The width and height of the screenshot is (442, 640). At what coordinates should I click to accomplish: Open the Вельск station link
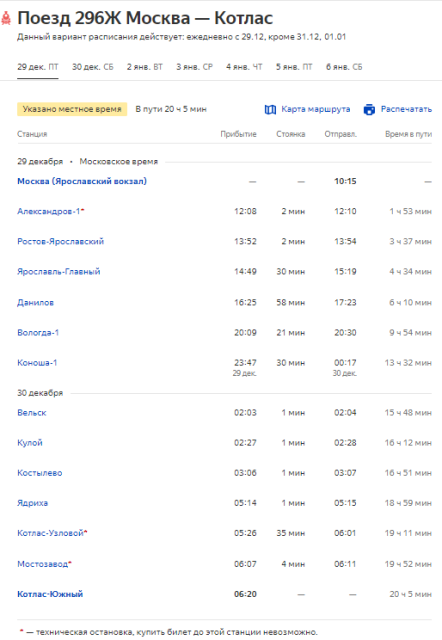click(x=31, y=413)
